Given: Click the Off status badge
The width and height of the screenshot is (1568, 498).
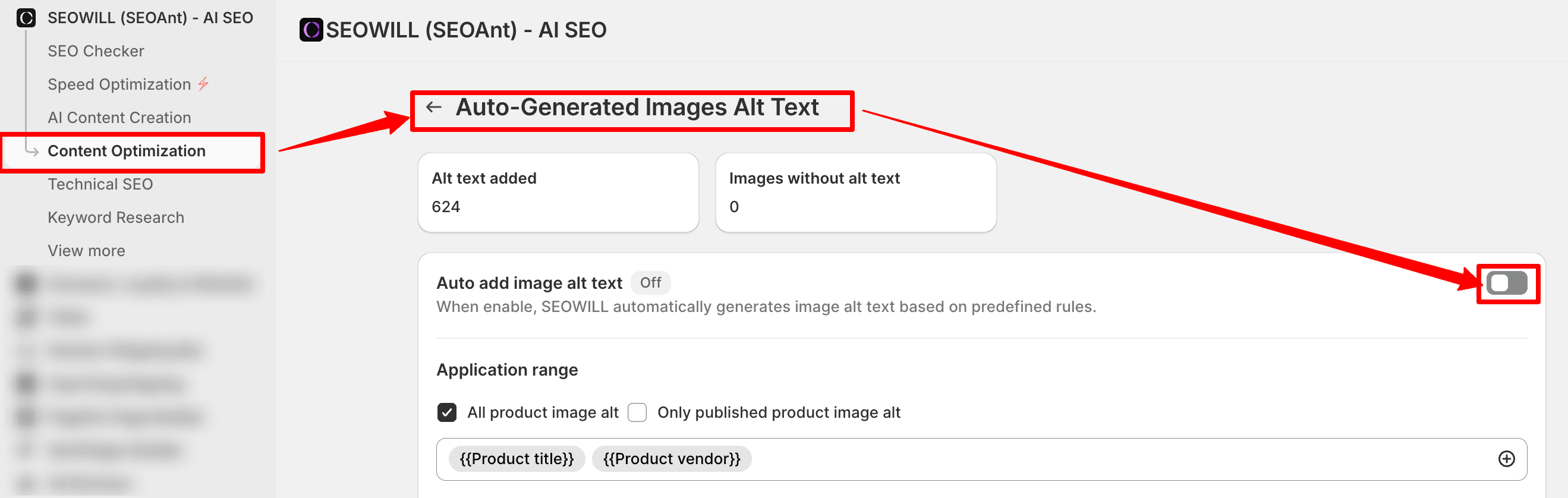Looking at the screenshot, I should tap(650, 282).
